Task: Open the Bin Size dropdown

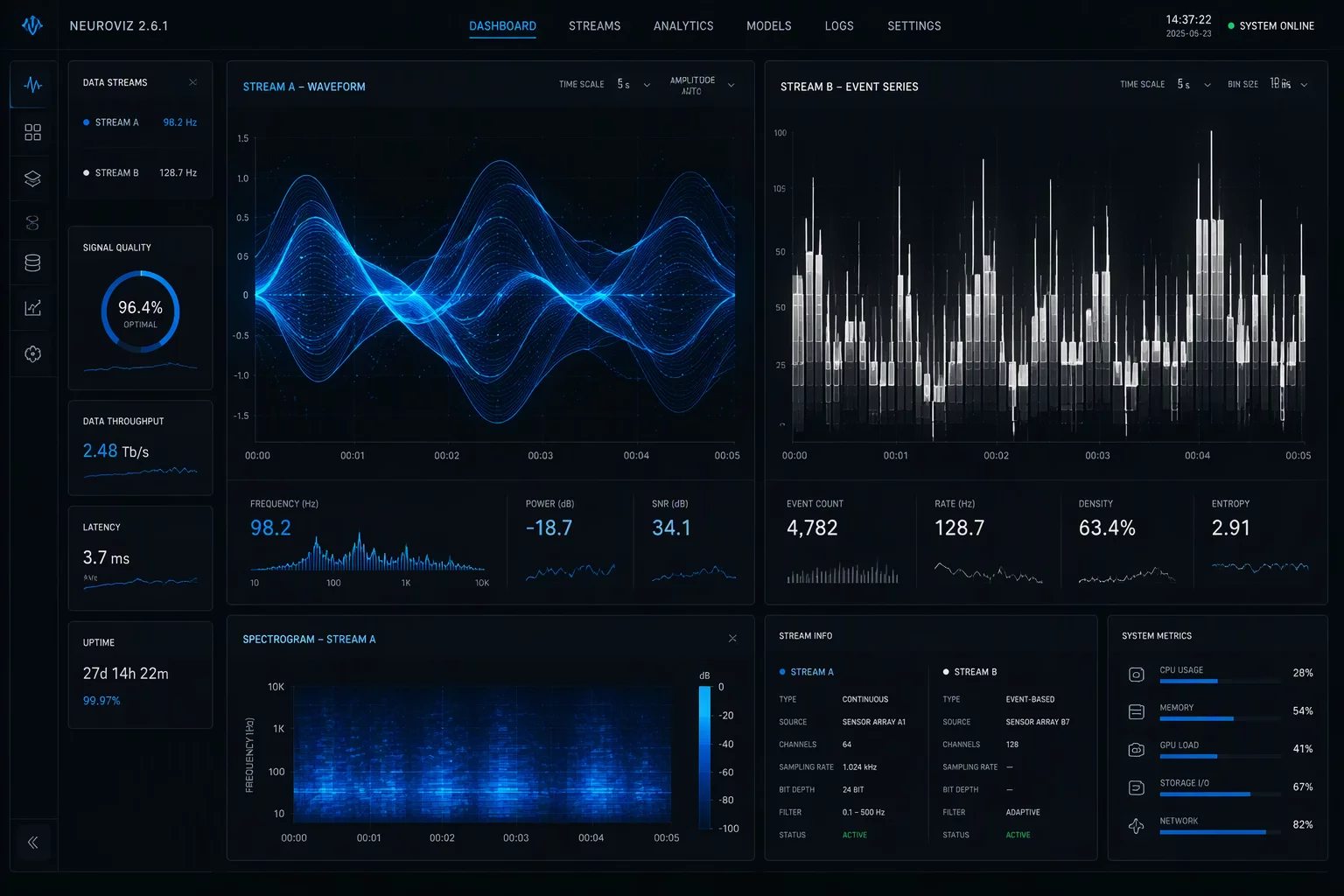Action: [1289, 85]
